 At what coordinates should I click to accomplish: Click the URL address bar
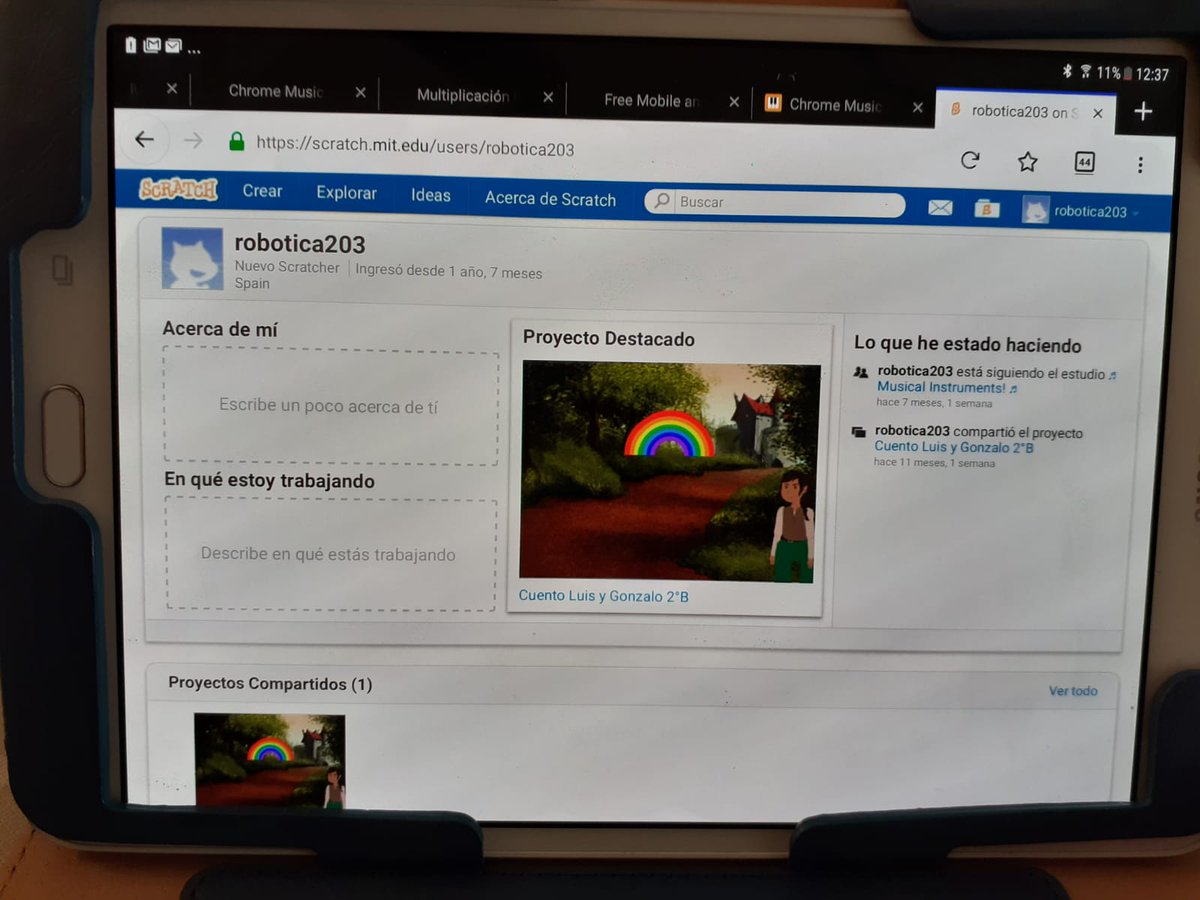pyautogui.click(x=415, y=145)
